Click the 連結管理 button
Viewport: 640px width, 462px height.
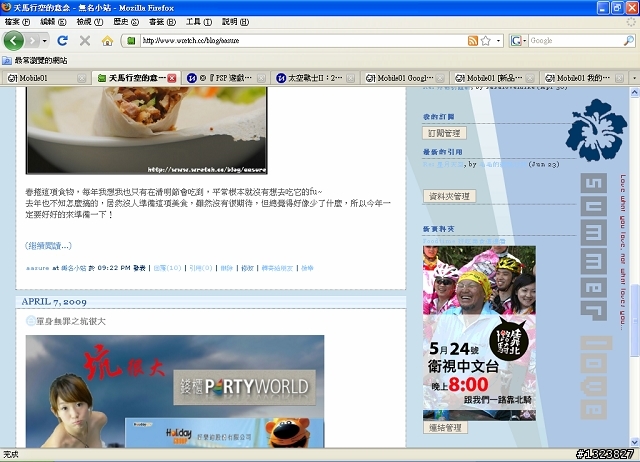[445, 428]
